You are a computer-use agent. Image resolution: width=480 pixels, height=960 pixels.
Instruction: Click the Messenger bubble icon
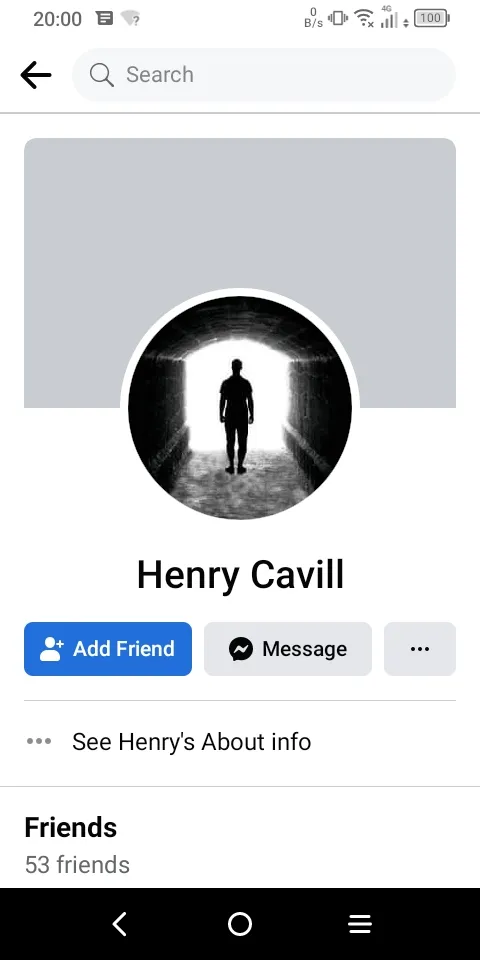click(241, 649)
